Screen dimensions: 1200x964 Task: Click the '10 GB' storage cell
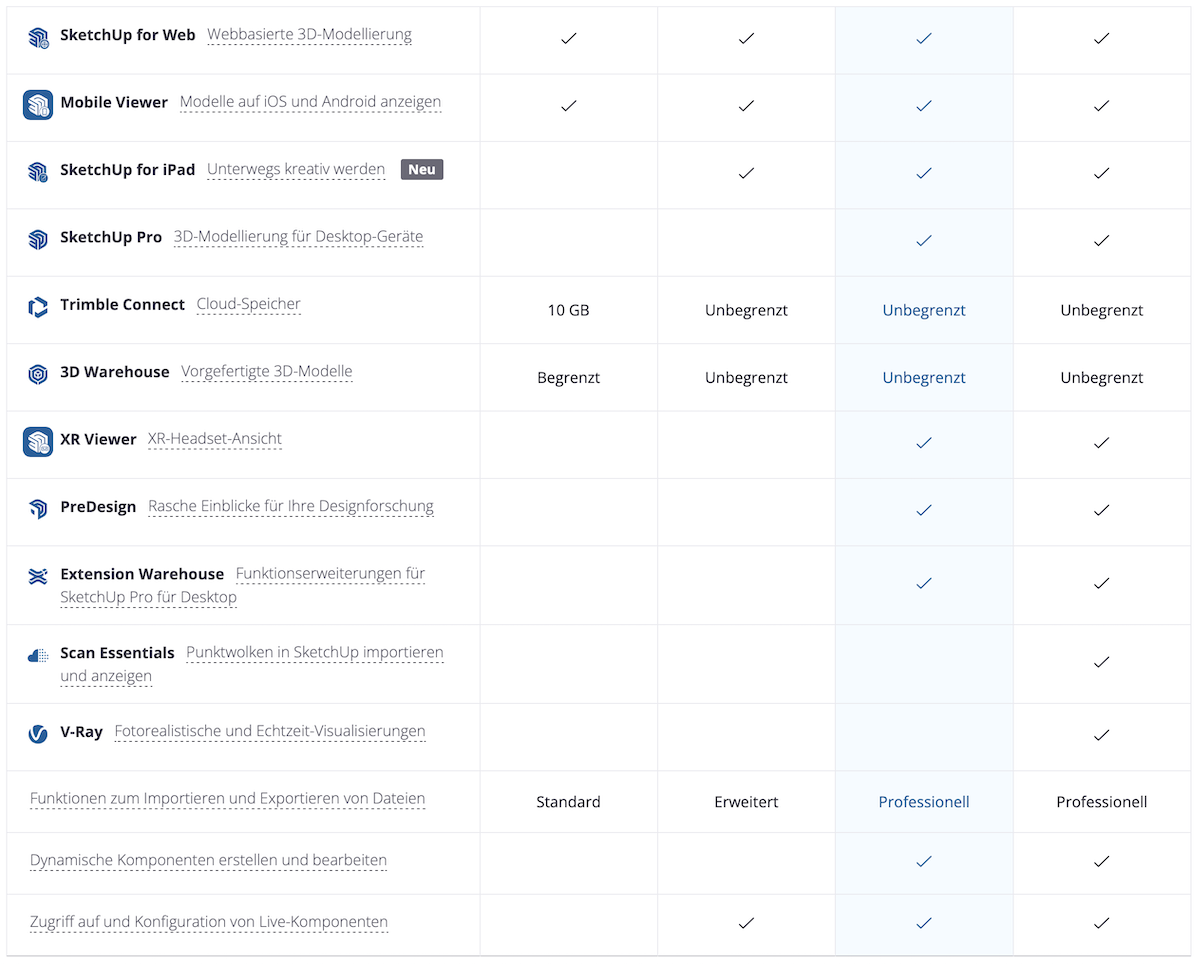568,310
